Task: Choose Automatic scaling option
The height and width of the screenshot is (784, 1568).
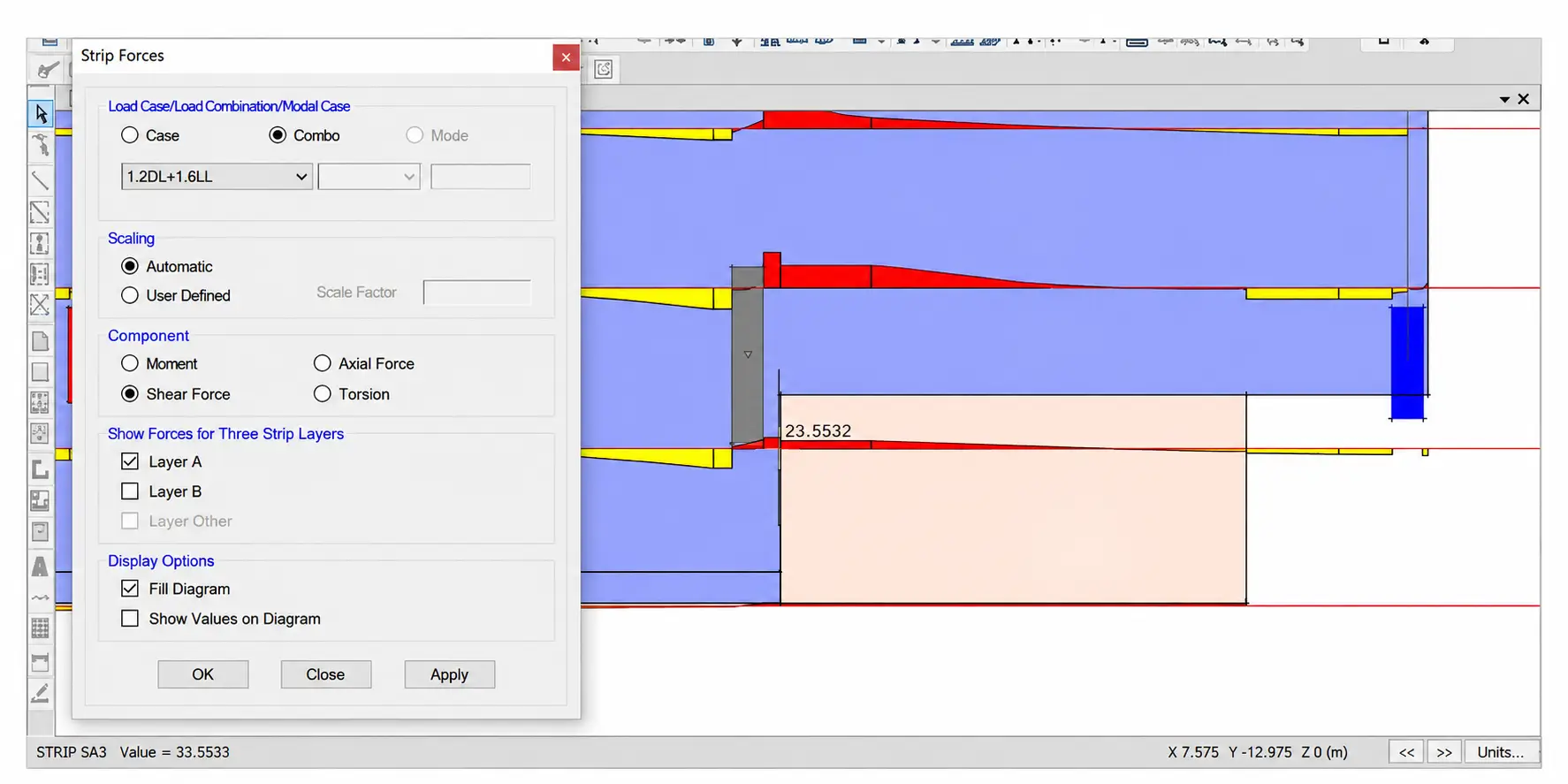Action: pos(130,266)
